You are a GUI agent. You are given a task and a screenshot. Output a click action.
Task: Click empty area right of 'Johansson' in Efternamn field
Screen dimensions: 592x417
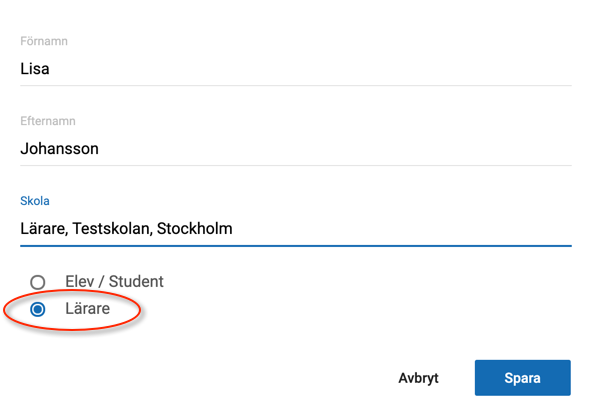(x=336, y=149)
